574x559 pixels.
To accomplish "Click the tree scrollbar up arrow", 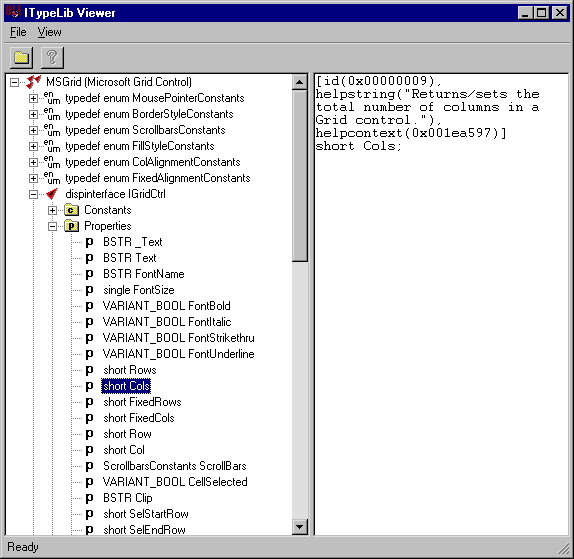I will (299, 82).
